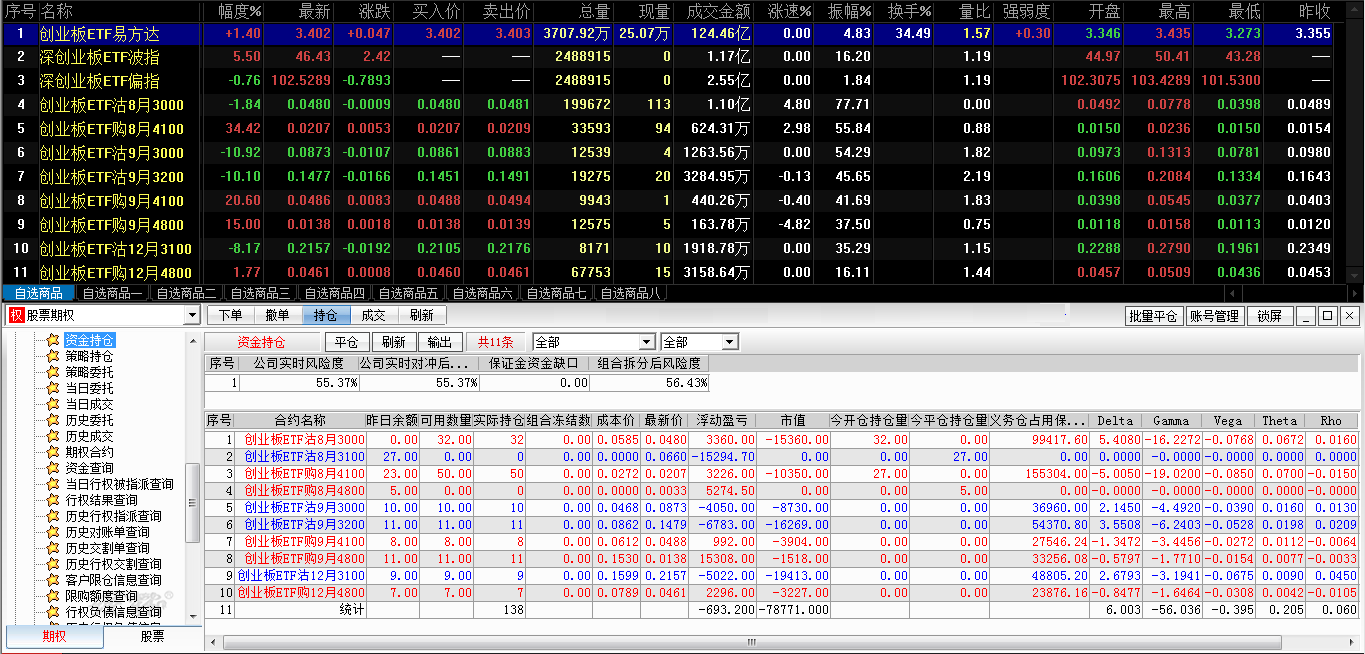The image size is (1365, 654).
Task: Click the 浮动盈亏 column header
Action: click(x=722, y=421)
